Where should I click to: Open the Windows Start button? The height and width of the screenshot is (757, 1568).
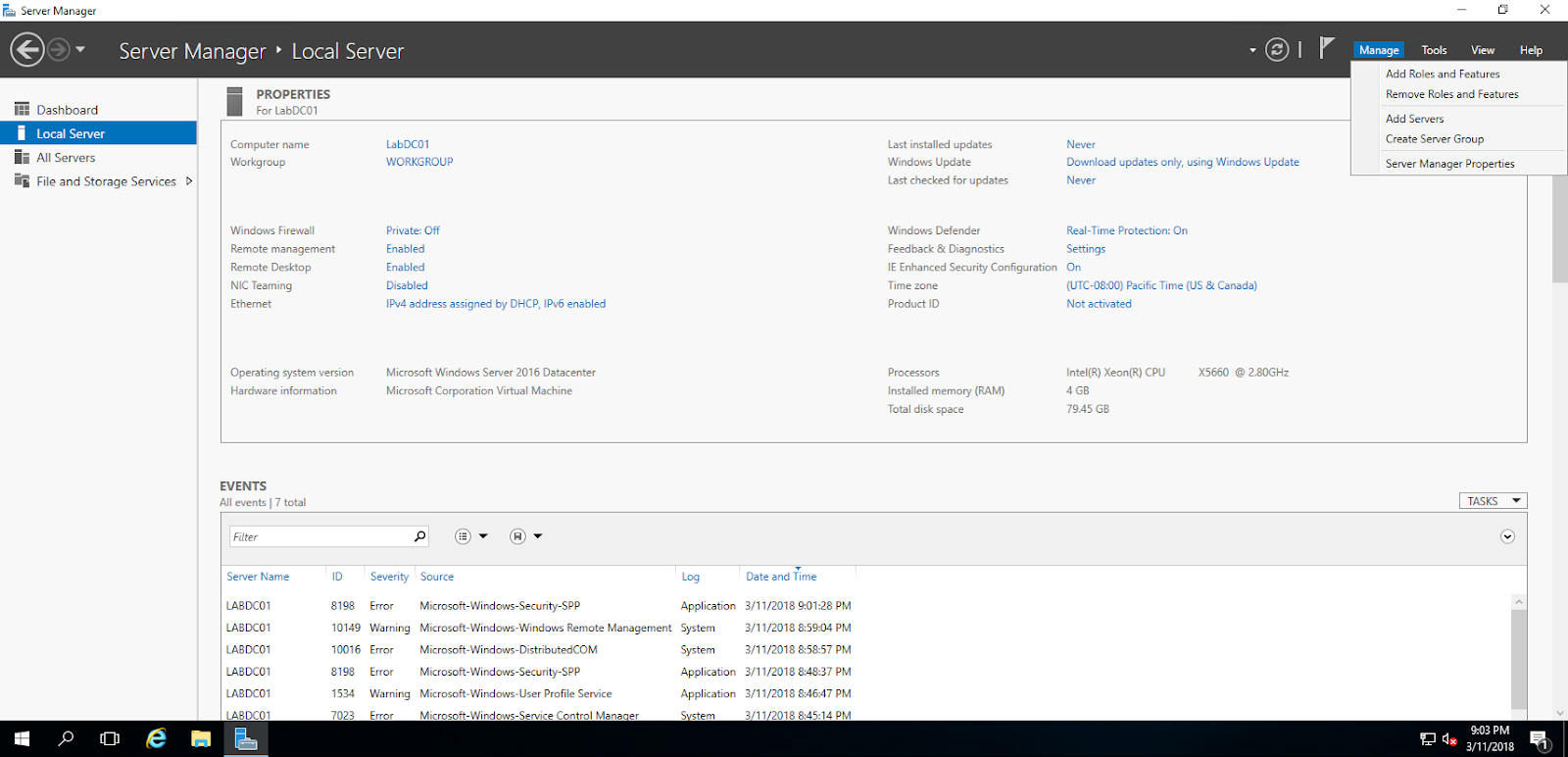click(x=22, y=738)
